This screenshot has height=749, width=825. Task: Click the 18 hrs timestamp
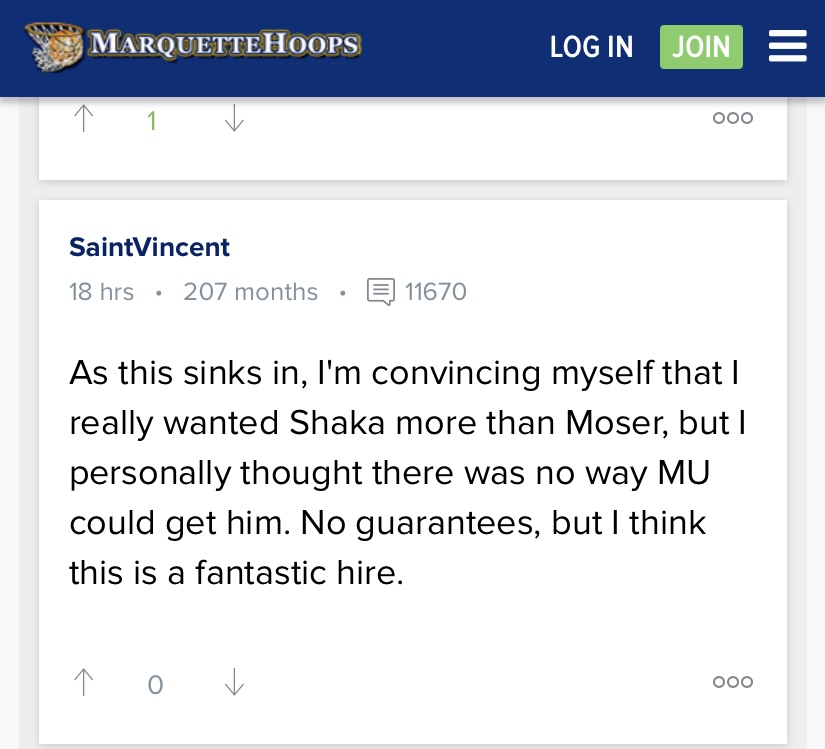(x=101, y=292)
